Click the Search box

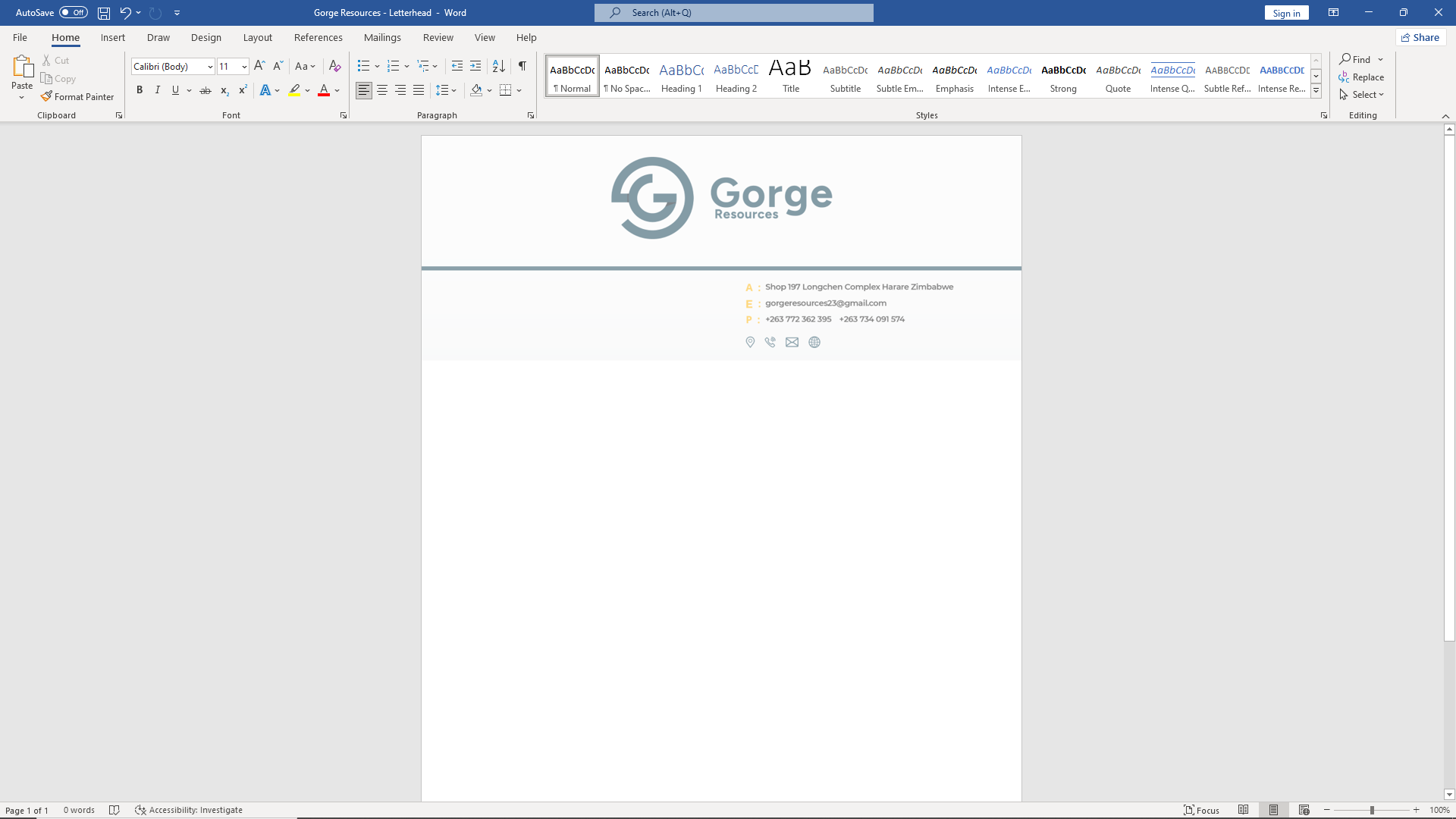pos(734,13)
